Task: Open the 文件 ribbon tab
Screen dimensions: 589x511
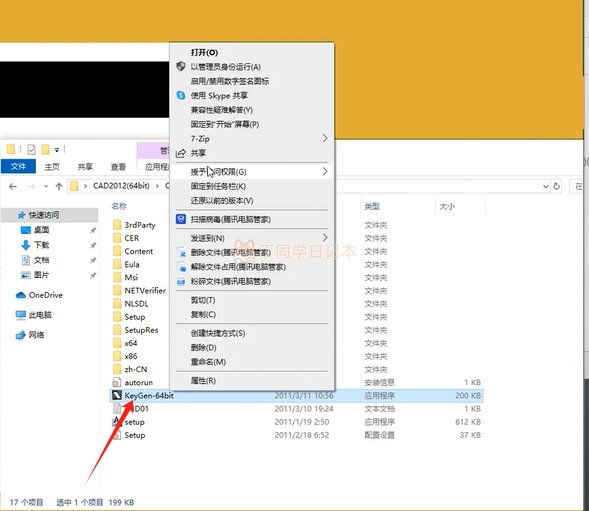Action: pos(18,166)
